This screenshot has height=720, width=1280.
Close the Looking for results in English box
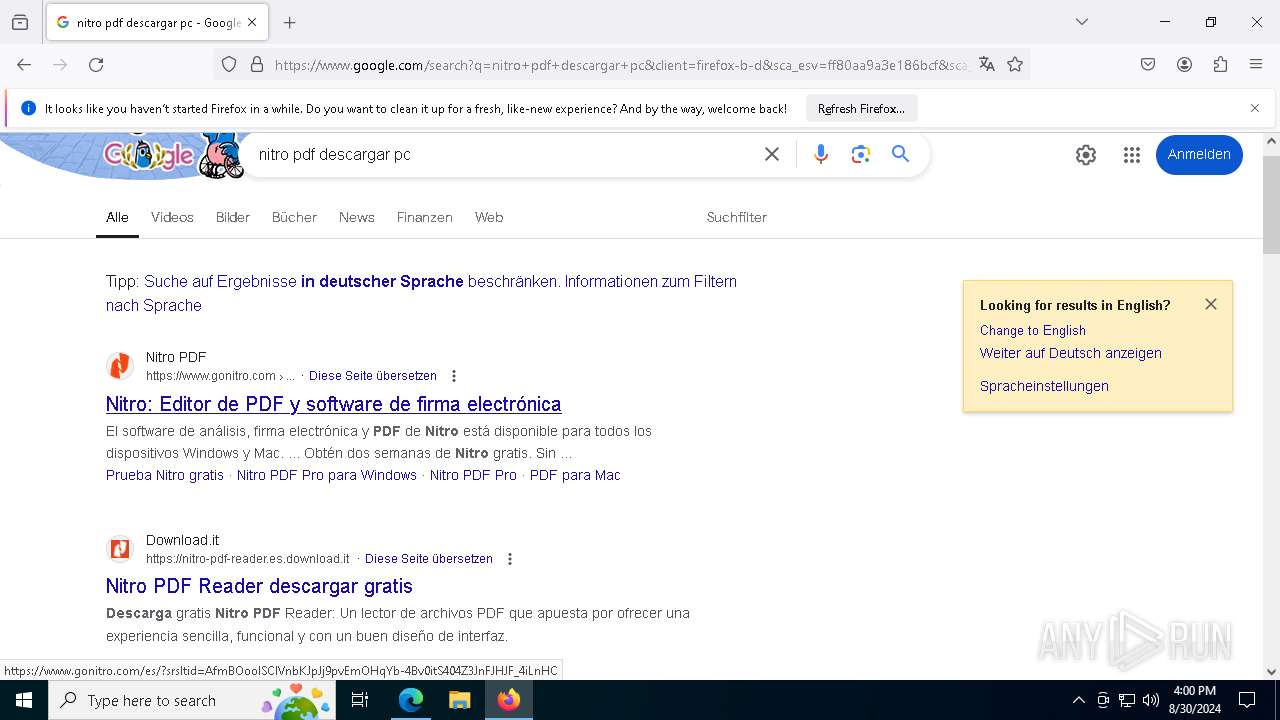(1211, 304)
